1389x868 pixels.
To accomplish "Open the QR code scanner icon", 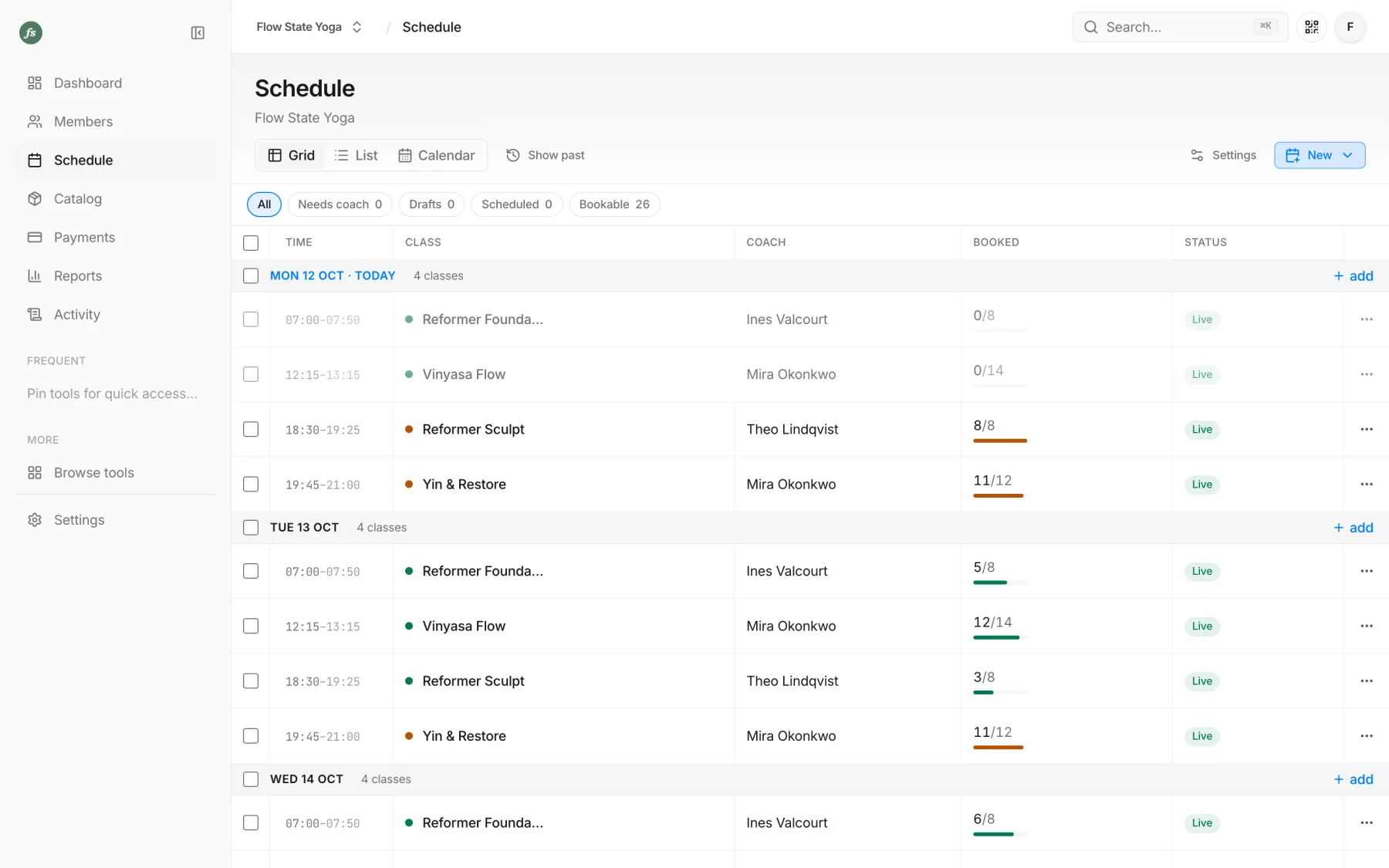I will [1312, 27].
